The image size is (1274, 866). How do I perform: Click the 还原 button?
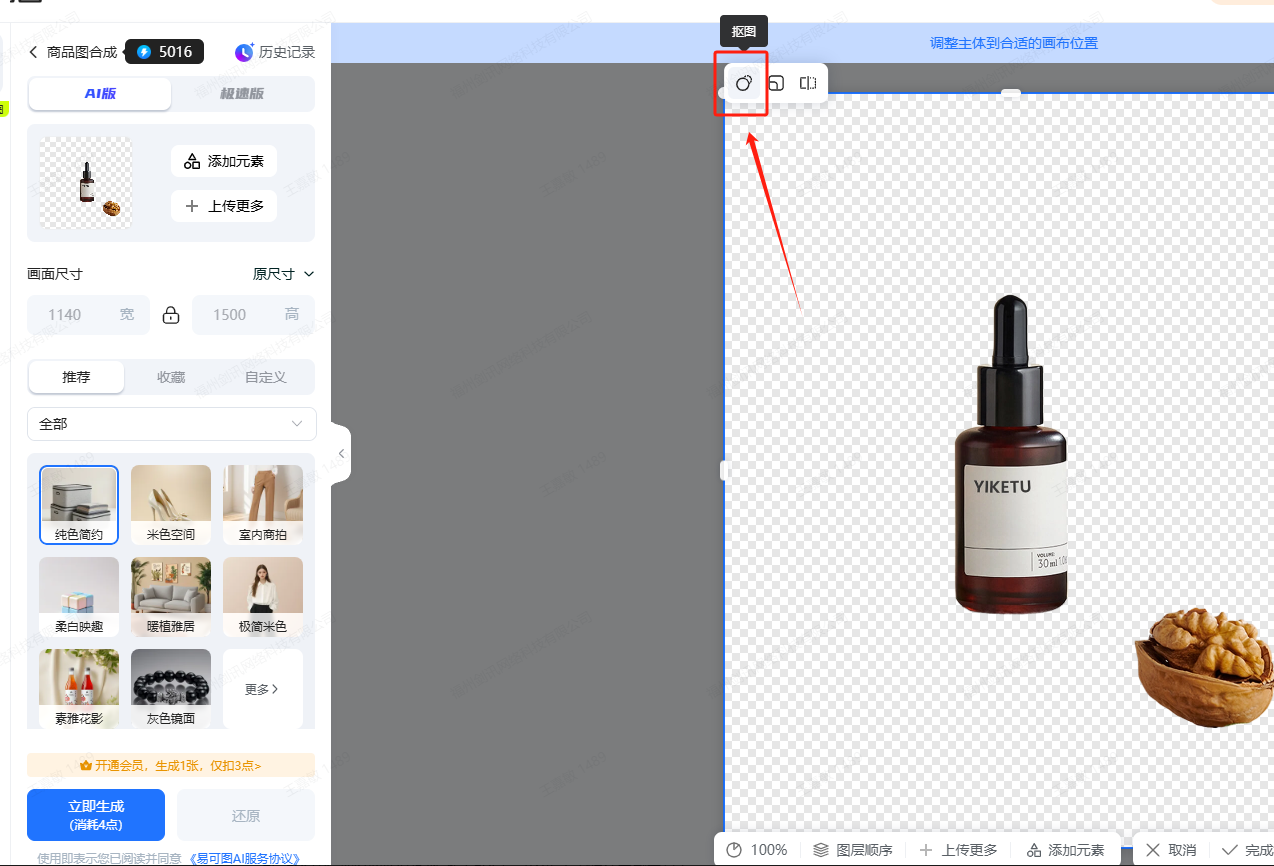[x=246, y=815]
